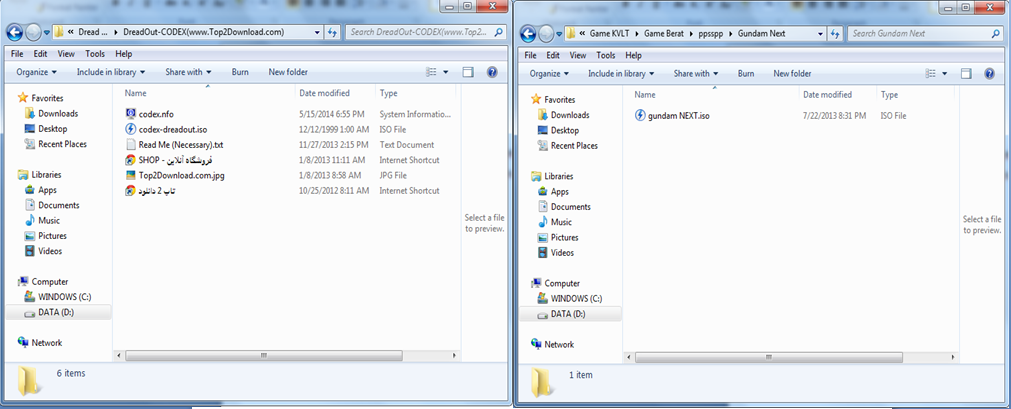Click Burn in Gundam Next window toolbar
1011x409 pixels.
tap(746, 74)
